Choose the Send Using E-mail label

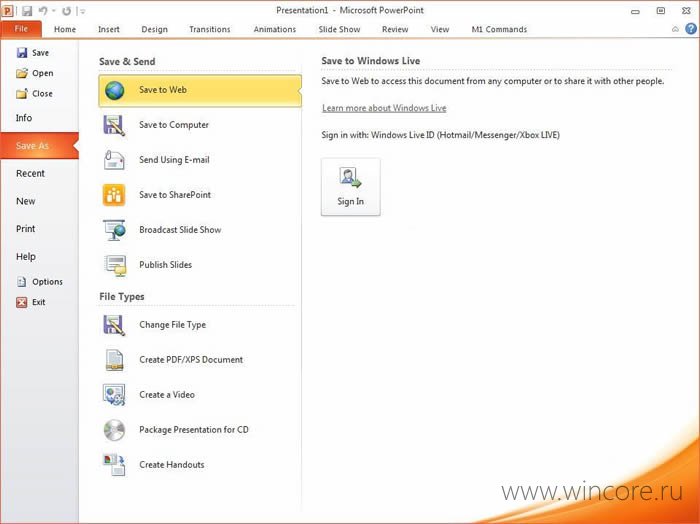click(174, 160)
